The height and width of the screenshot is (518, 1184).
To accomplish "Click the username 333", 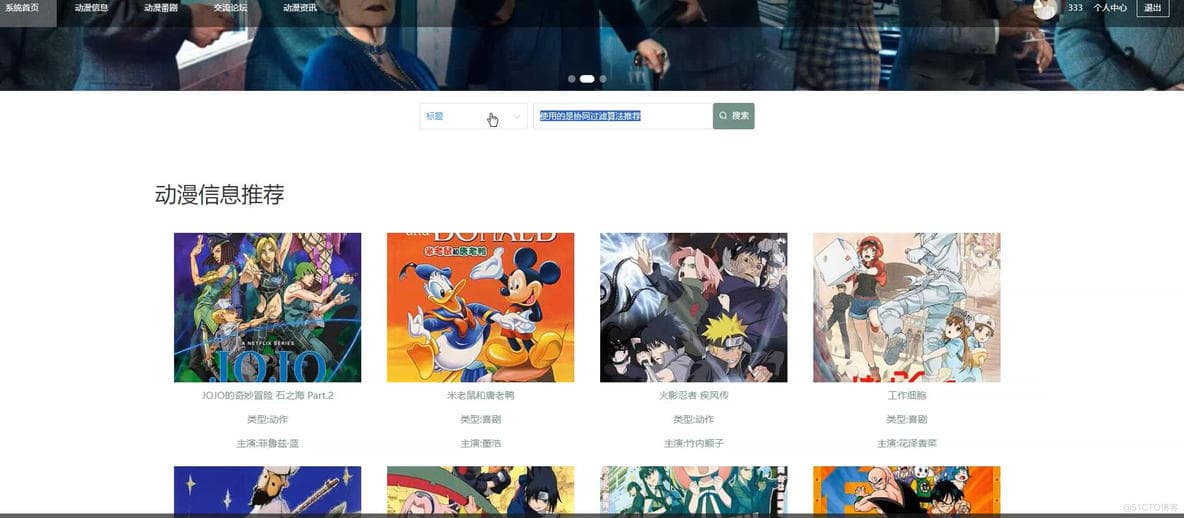I will point(1075,8).
